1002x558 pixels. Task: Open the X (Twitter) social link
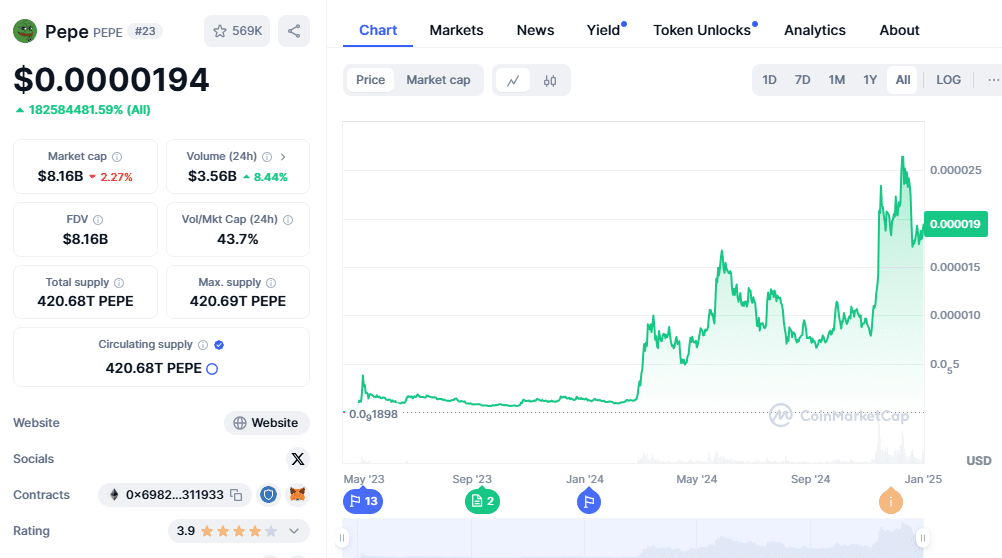tap(297, 459)
